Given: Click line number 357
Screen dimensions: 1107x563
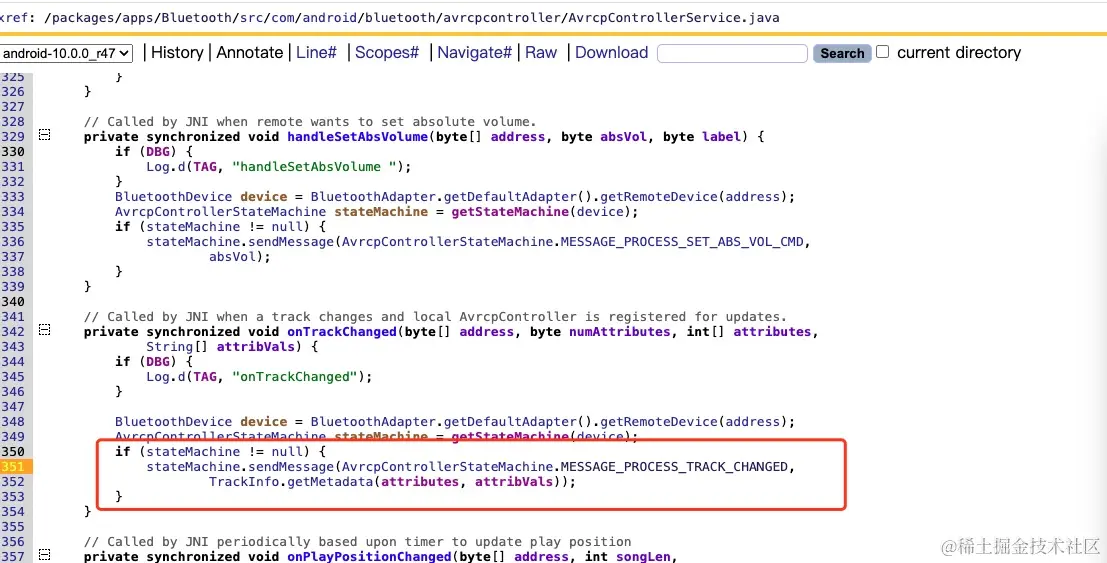Looking at the screenshot, I should click(x=12, y=557).
